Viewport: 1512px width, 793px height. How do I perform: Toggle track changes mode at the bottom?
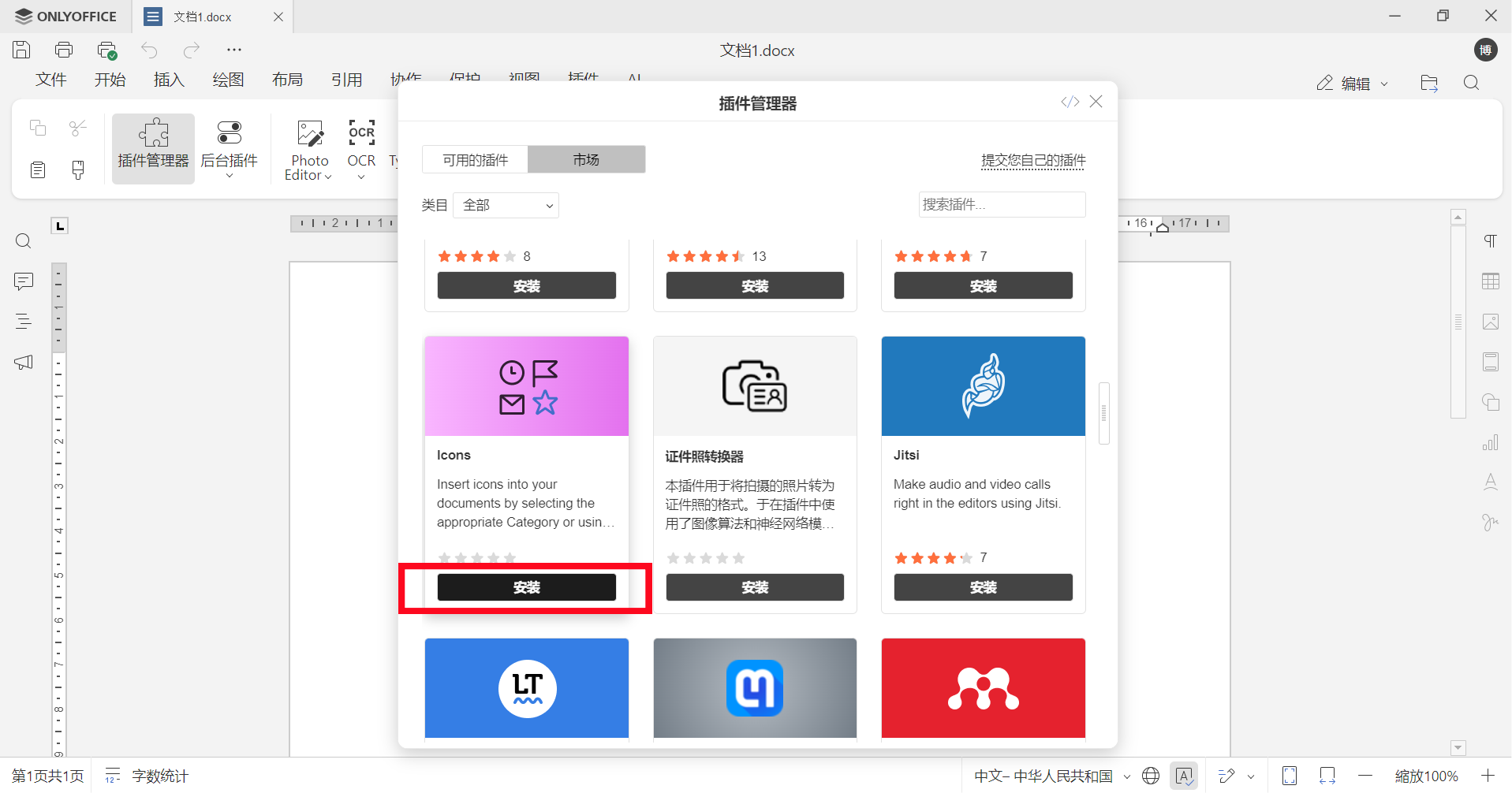click(1226, 776)
